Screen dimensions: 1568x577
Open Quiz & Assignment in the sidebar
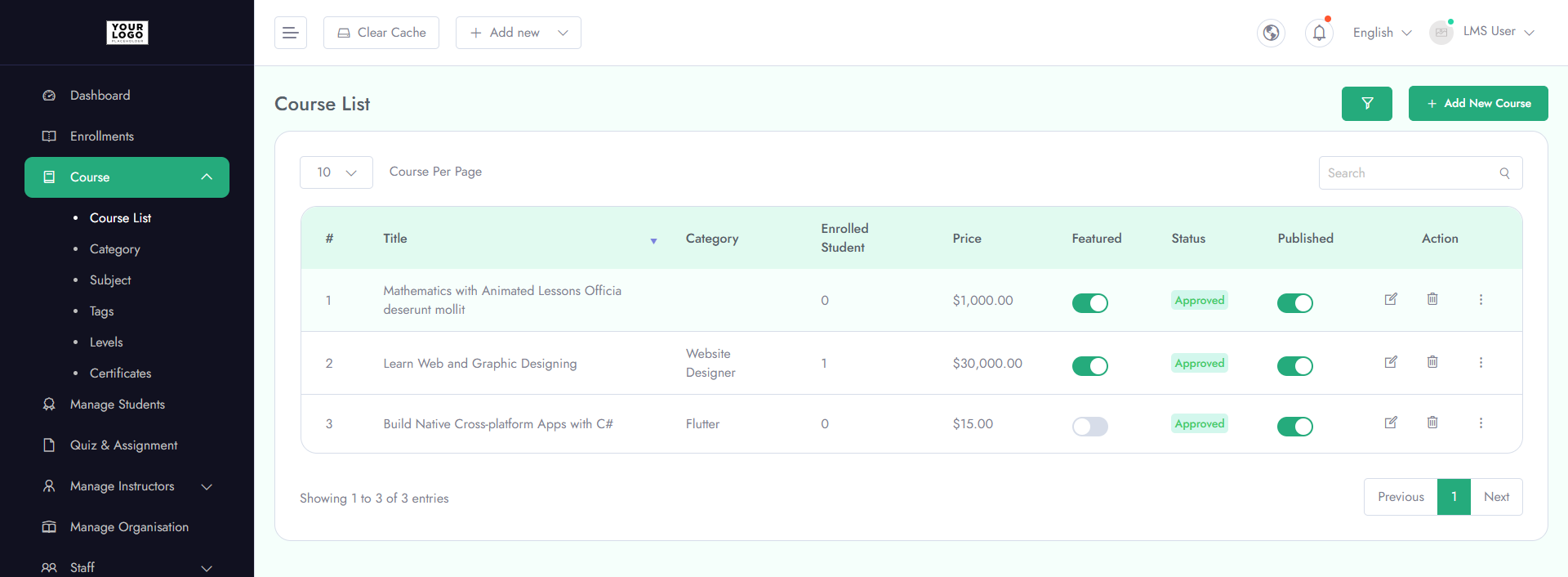[x=123, y=445]
